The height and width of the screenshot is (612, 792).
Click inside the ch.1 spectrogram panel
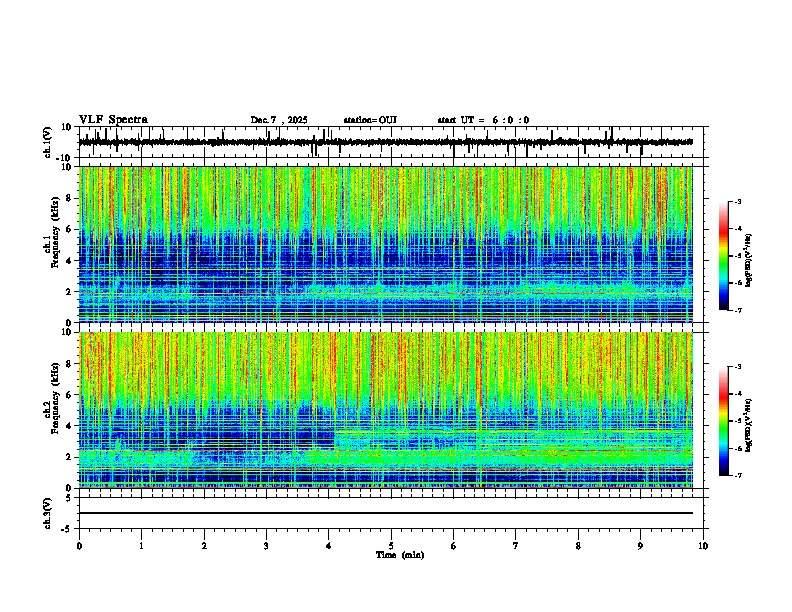[x=386, y=244]
